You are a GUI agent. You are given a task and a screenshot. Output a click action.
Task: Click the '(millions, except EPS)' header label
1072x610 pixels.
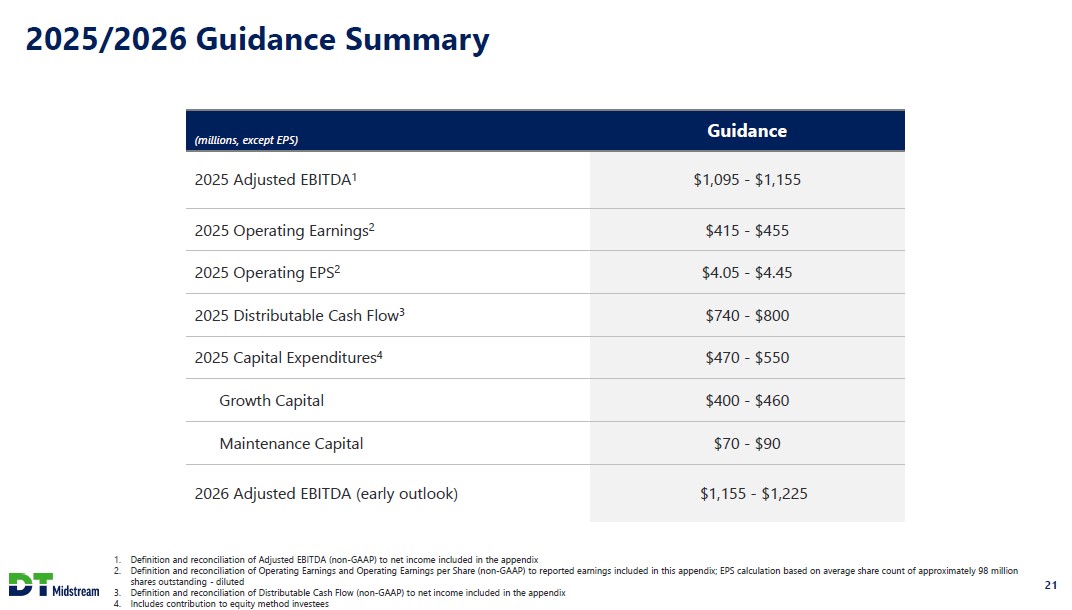247,140
